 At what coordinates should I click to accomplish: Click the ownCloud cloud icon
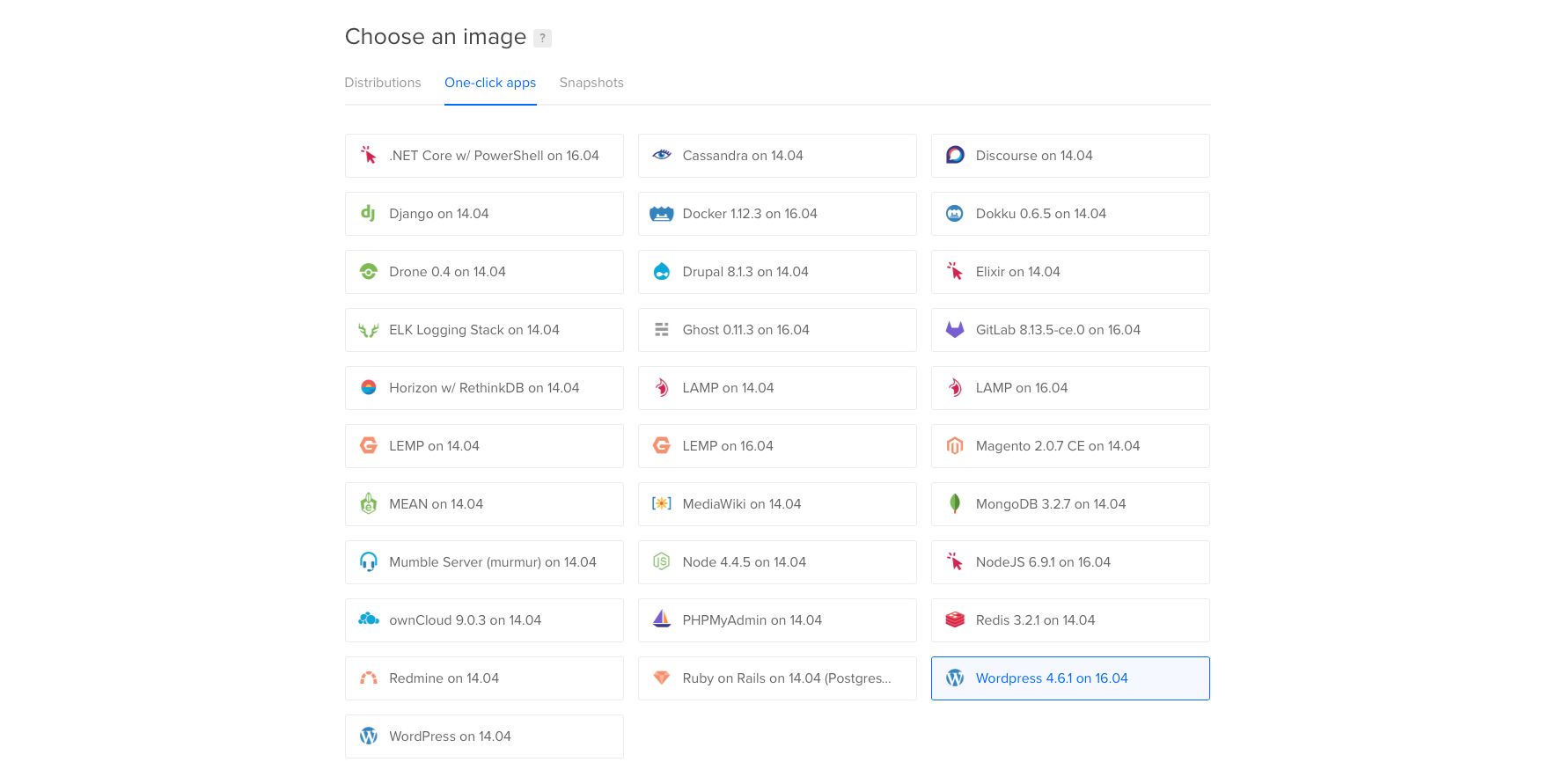point(368,620)
